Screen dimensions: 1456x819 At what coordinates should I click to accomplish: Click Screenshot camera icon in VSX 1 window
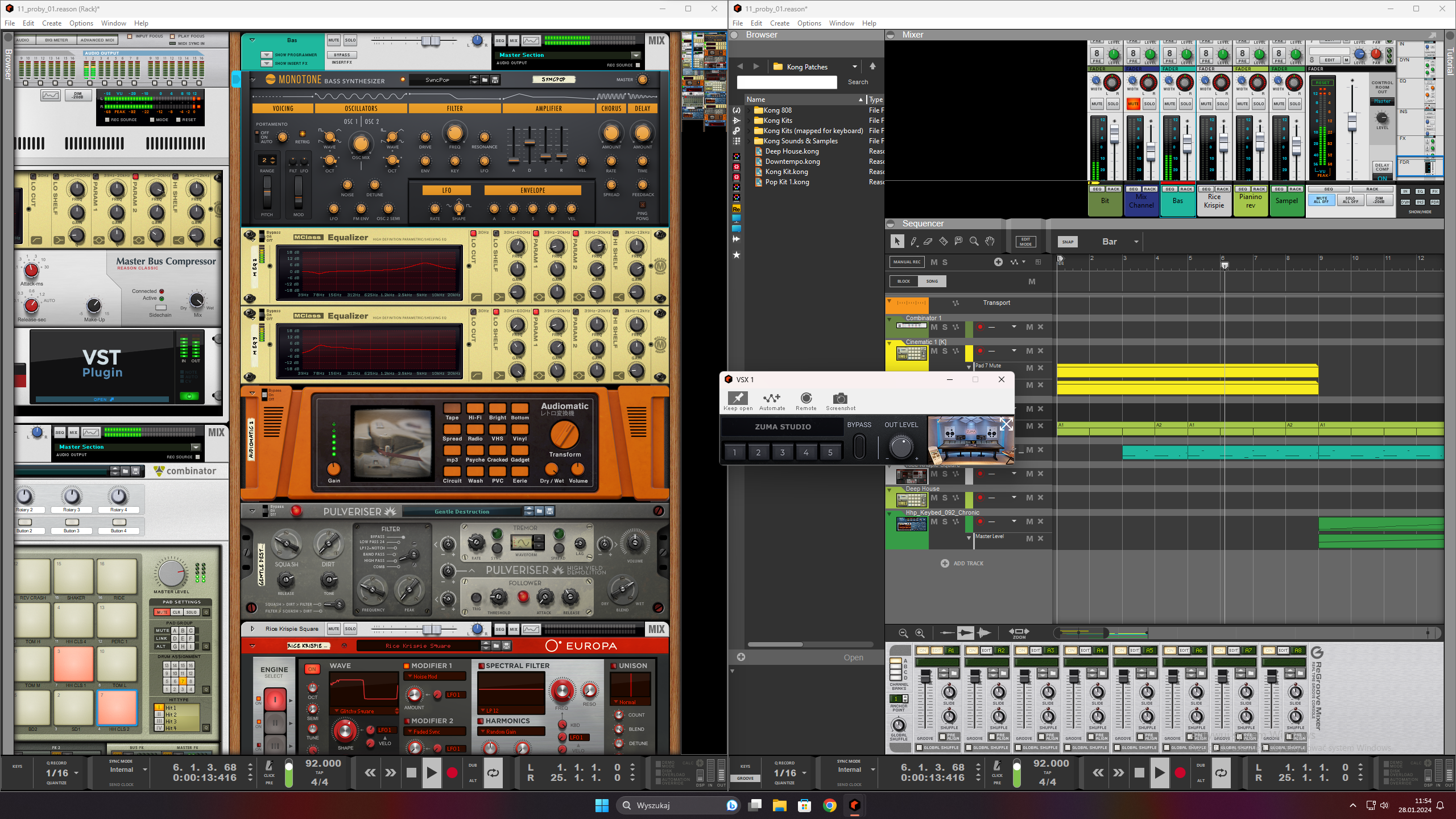coord(840,398)
